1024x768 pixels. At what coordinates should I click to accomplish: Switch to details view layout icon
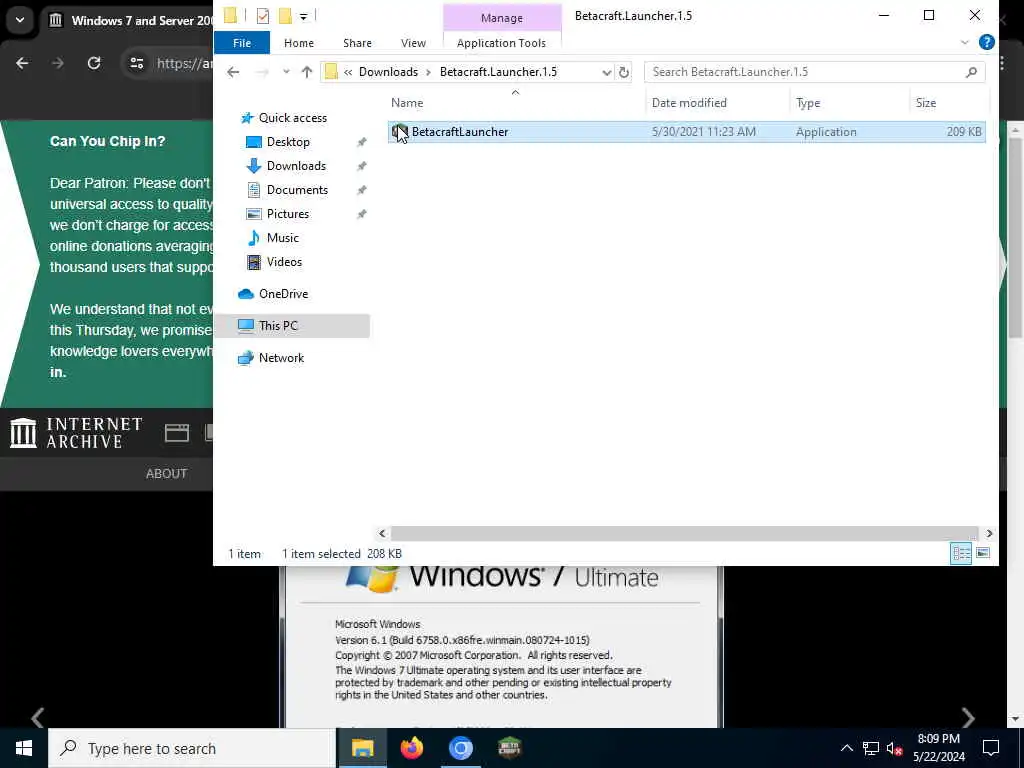tap(961, 553)
